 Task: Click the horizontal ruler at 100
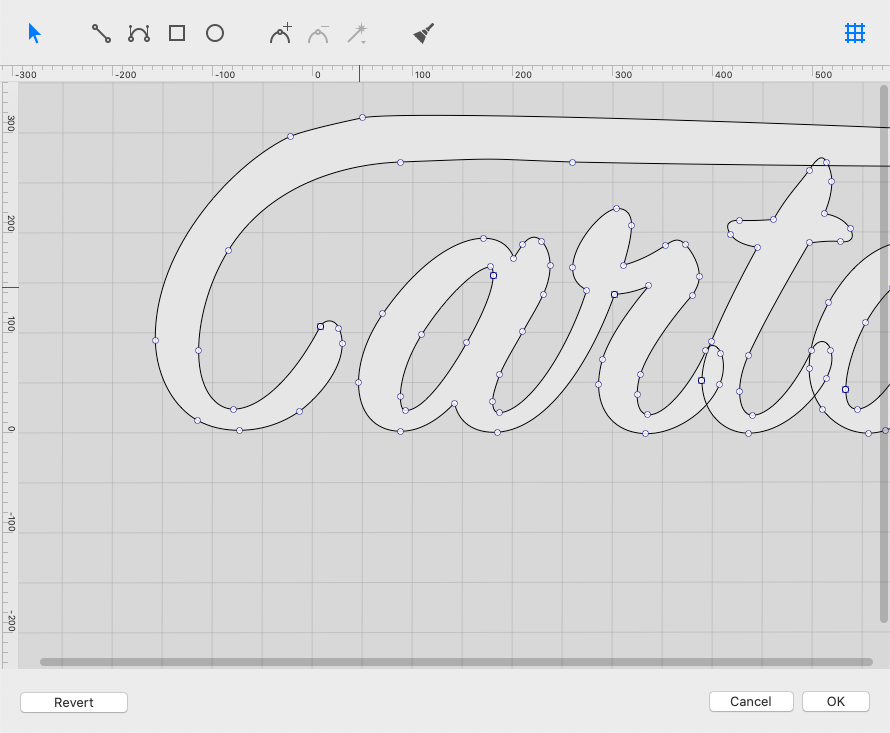(x=422, y=74)
